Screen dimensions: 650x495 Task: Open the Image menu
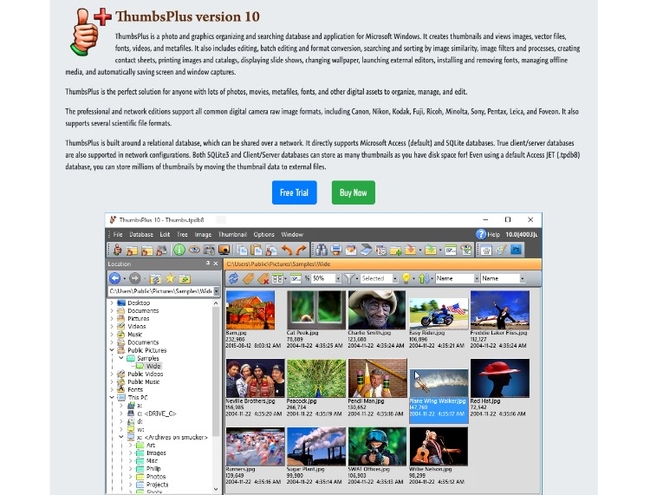point(203,234)
